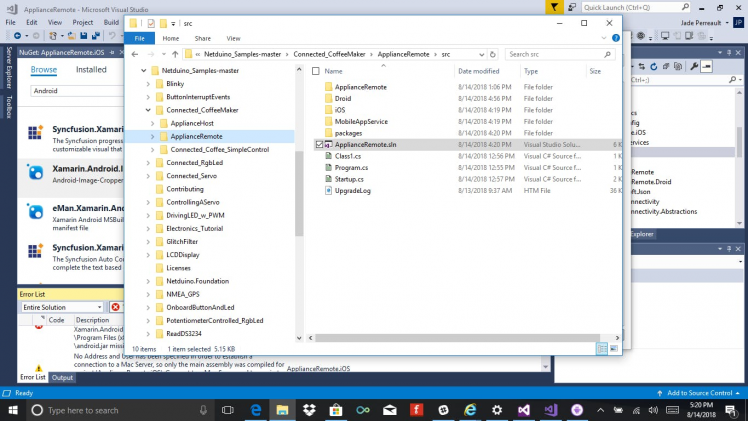This screenshot has width=748, height=421.
Task: Click the Dropbox icon in taskbar
Action: 309,410
